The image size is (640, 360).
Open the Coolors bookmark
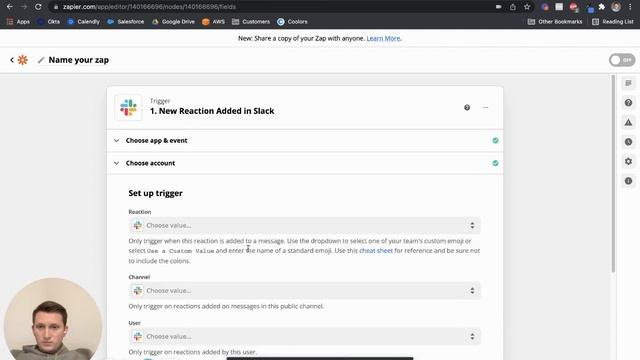click(x=292, y=22)
